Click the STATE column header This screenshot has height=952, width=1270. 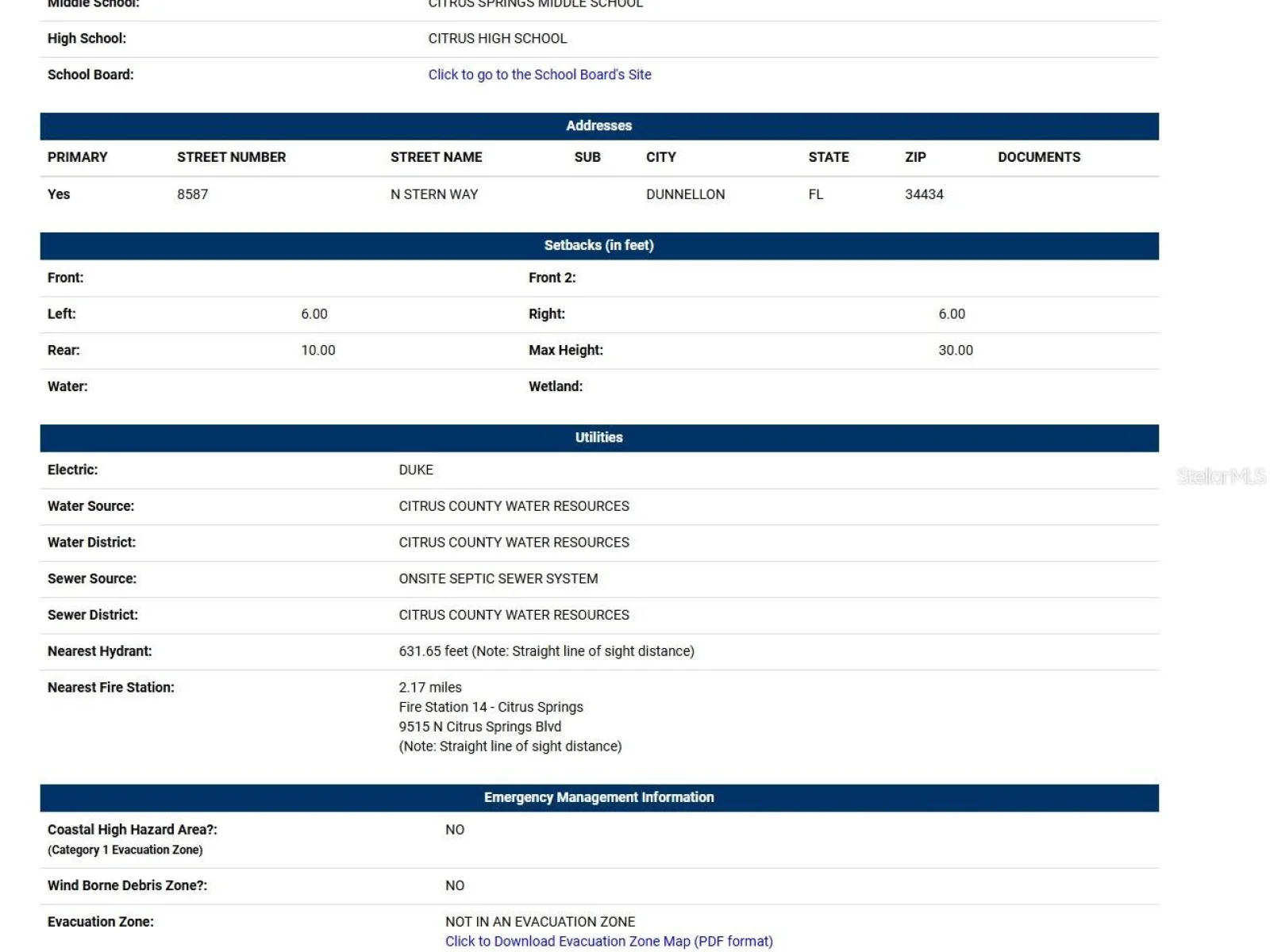pyautogui.click(x=829, y=157)
